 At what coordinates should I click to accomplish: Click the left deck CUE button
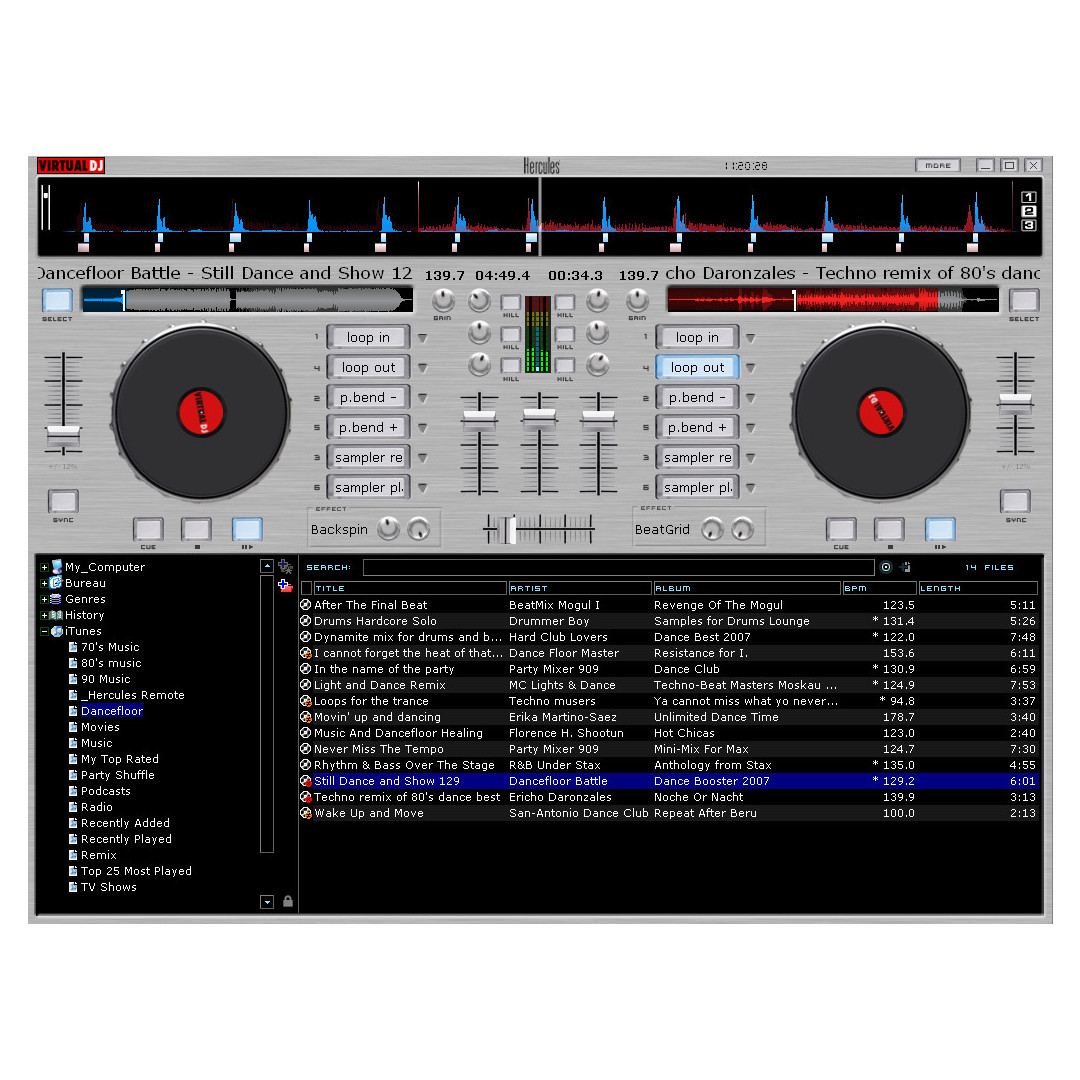click(x=148, y=529)
